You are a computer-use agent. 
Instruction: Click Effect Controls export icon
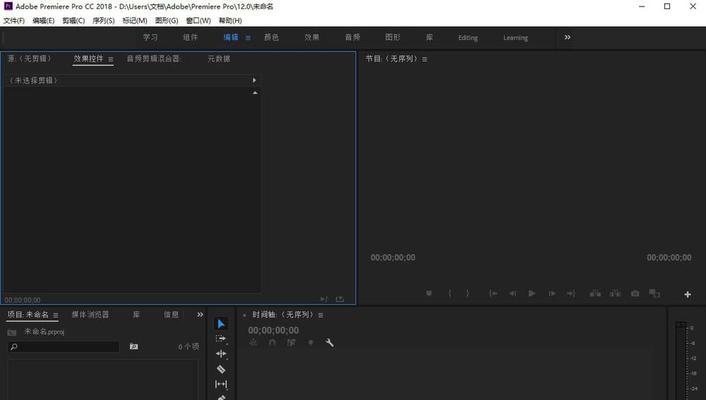click(x=340, y=299)
